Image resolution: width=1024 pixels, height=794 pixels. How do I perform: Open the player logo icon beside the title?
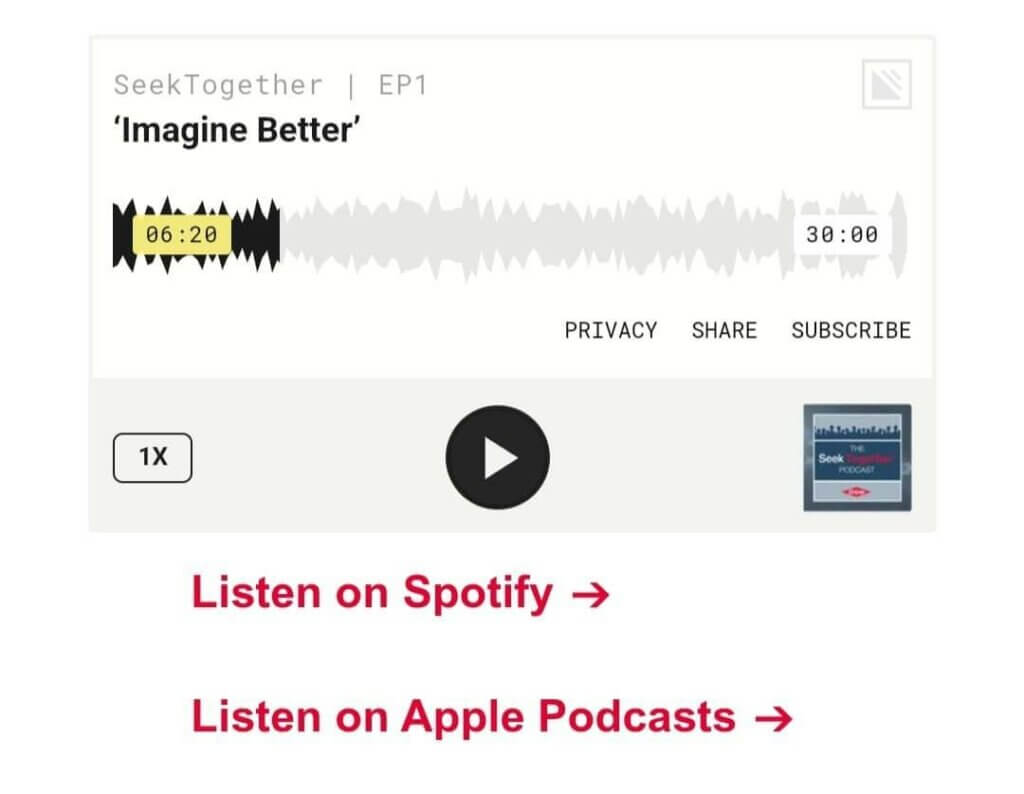(886, 84)
